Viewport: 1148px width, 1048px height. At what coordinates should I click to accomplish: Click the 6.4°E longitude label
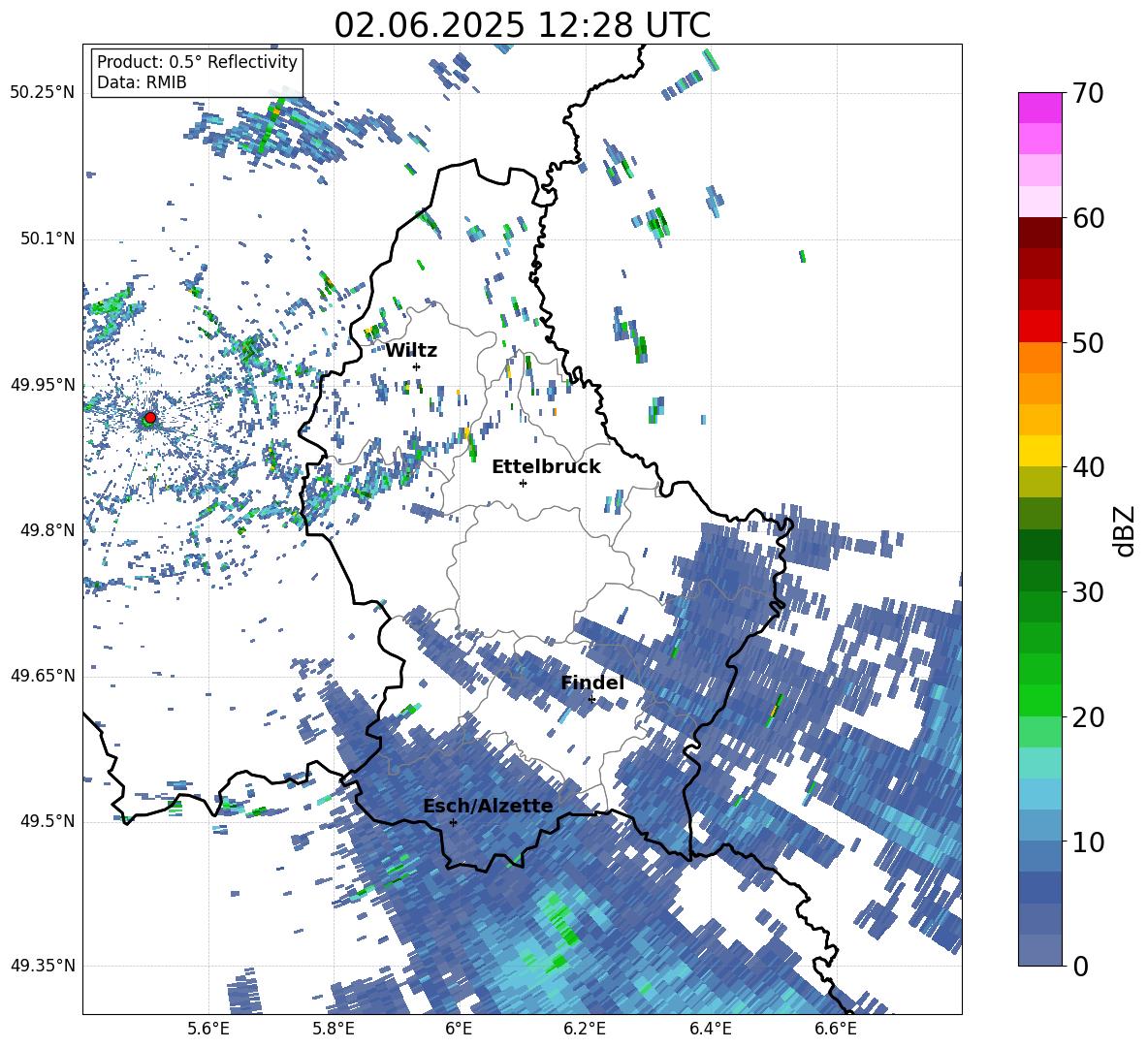coord(710,1029)
